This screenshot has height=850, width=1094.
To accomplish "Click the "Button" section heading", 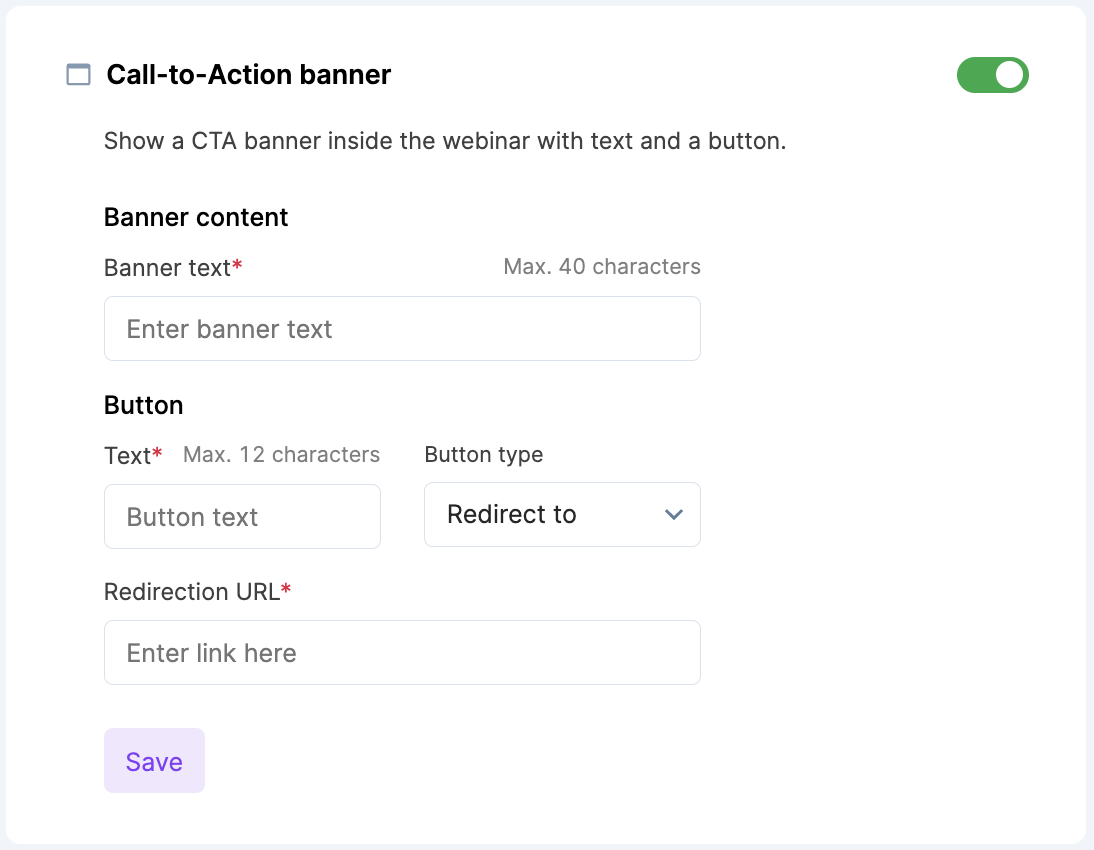I will coord(143,405).
